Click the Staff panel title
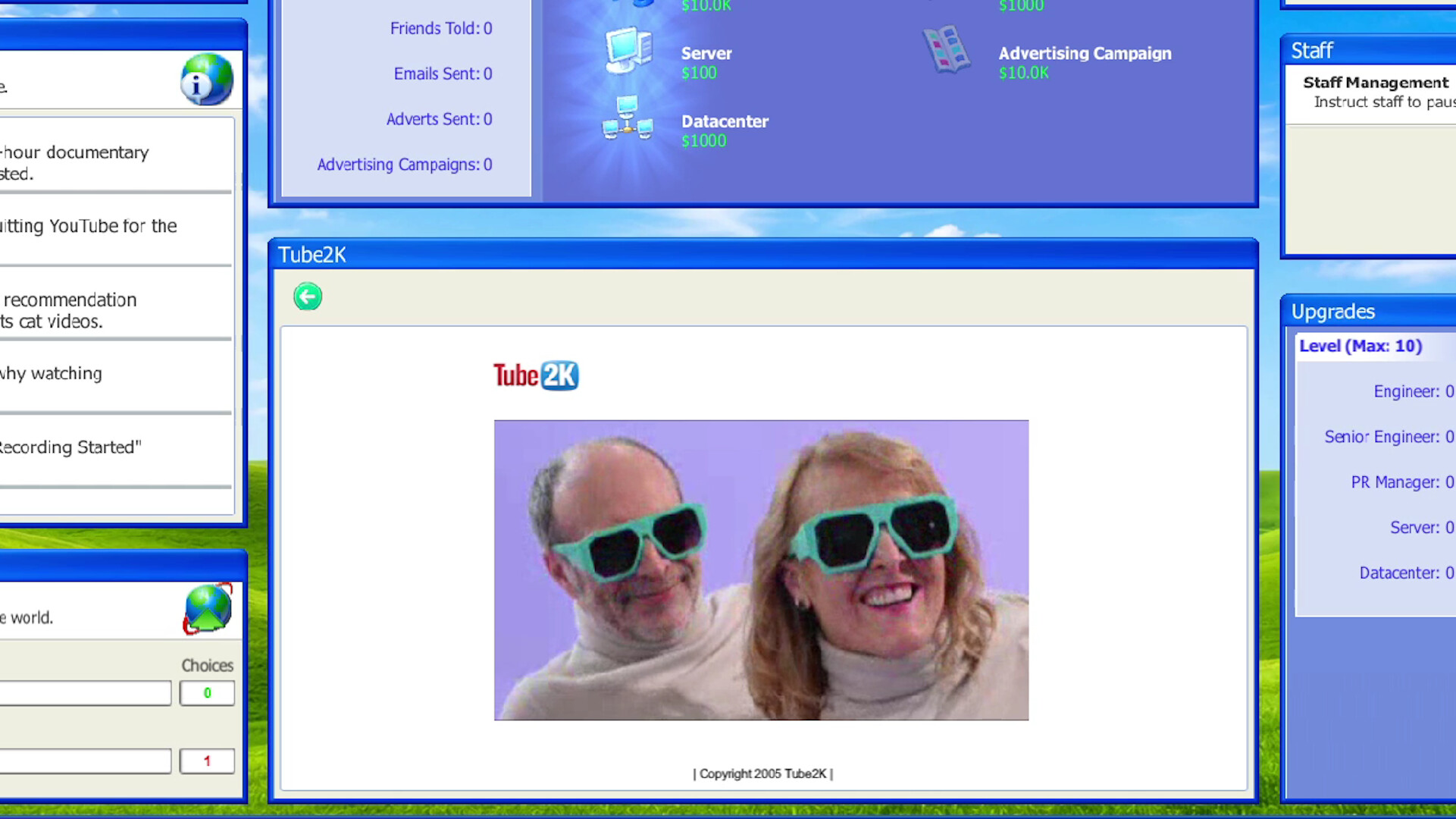The width and height of the screenshot is (1456, 819). click(x=1312, y=51)
